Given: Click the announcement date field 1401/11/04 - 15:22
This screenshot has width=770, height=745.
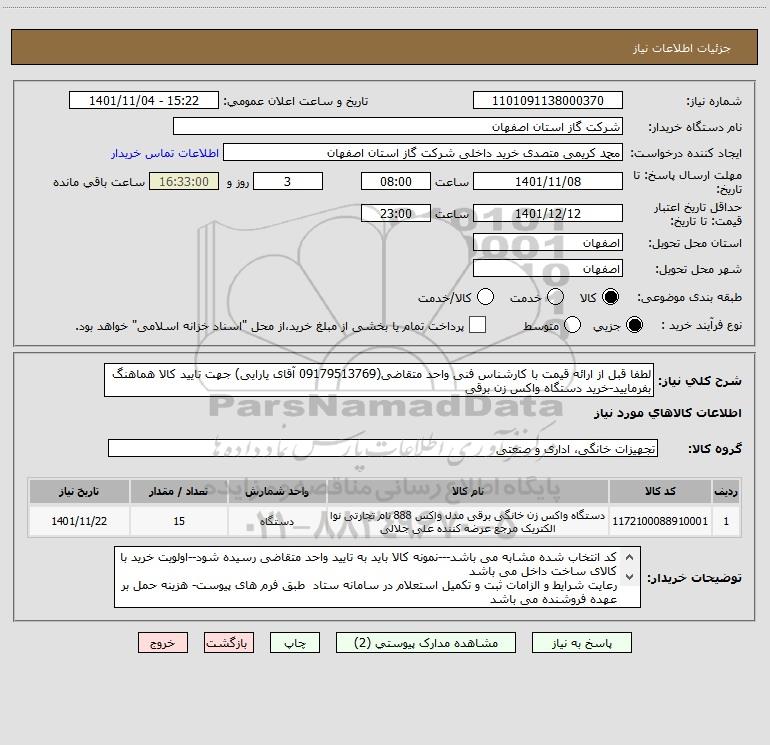Looking at the screenshot, I should coord(144,101).
